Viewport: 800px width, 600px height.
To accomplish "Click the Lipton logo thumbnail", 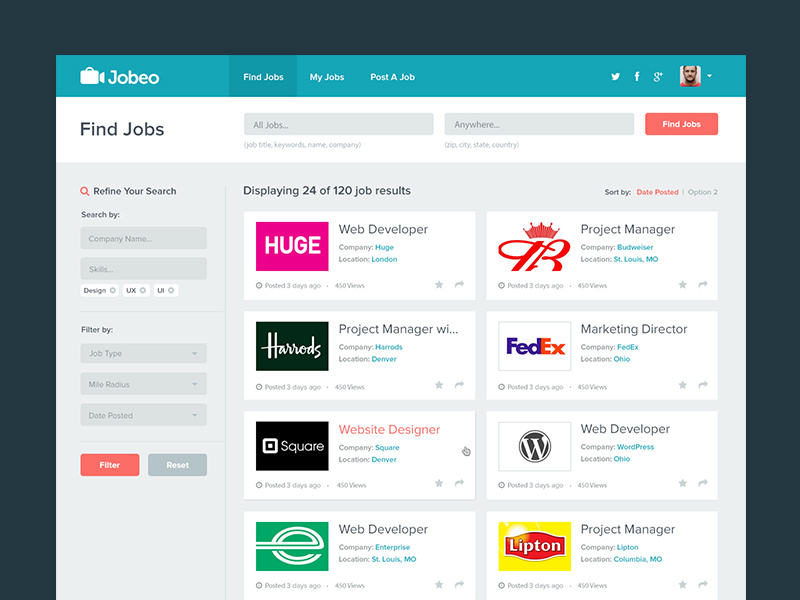I will (x=535, y=546).
